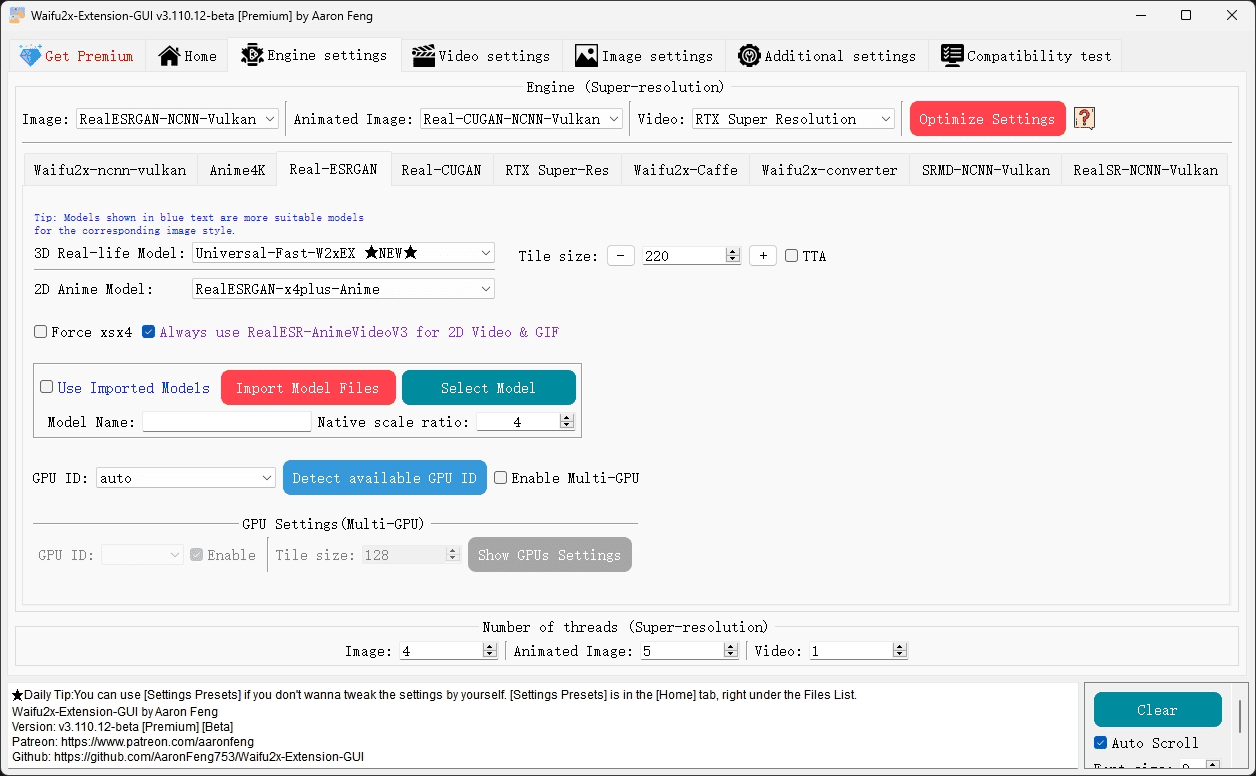Click the help question mark icon

coord(1085,119)
